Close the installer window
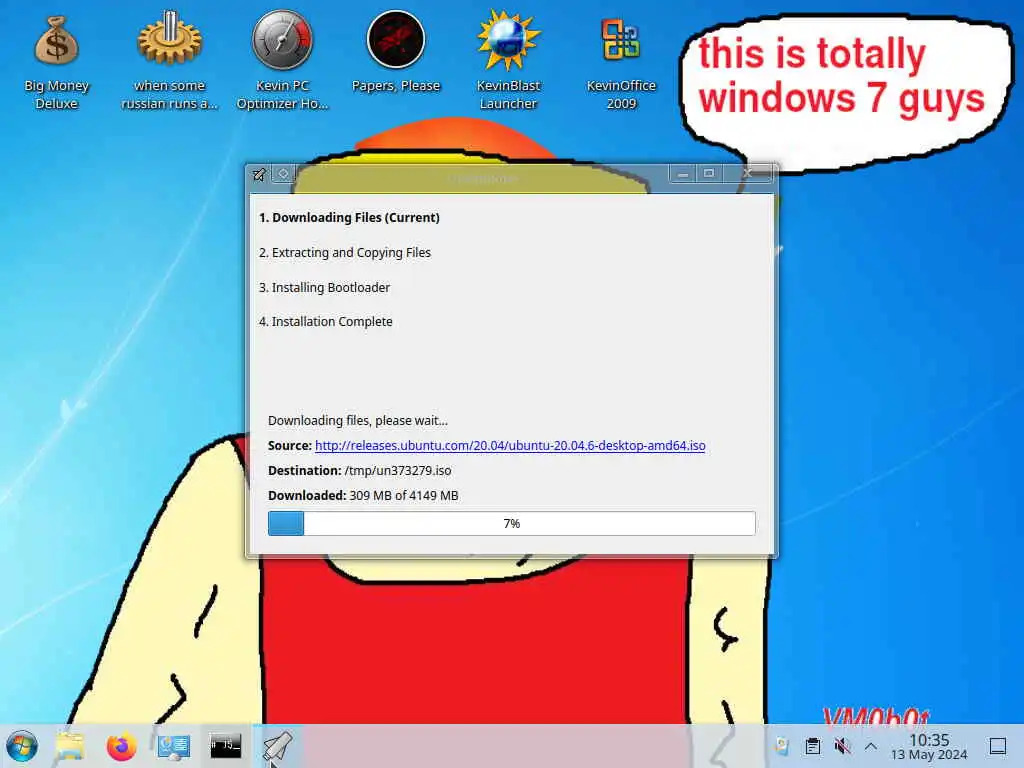This screenshot has width=1024, height=768. coord(748,173)
